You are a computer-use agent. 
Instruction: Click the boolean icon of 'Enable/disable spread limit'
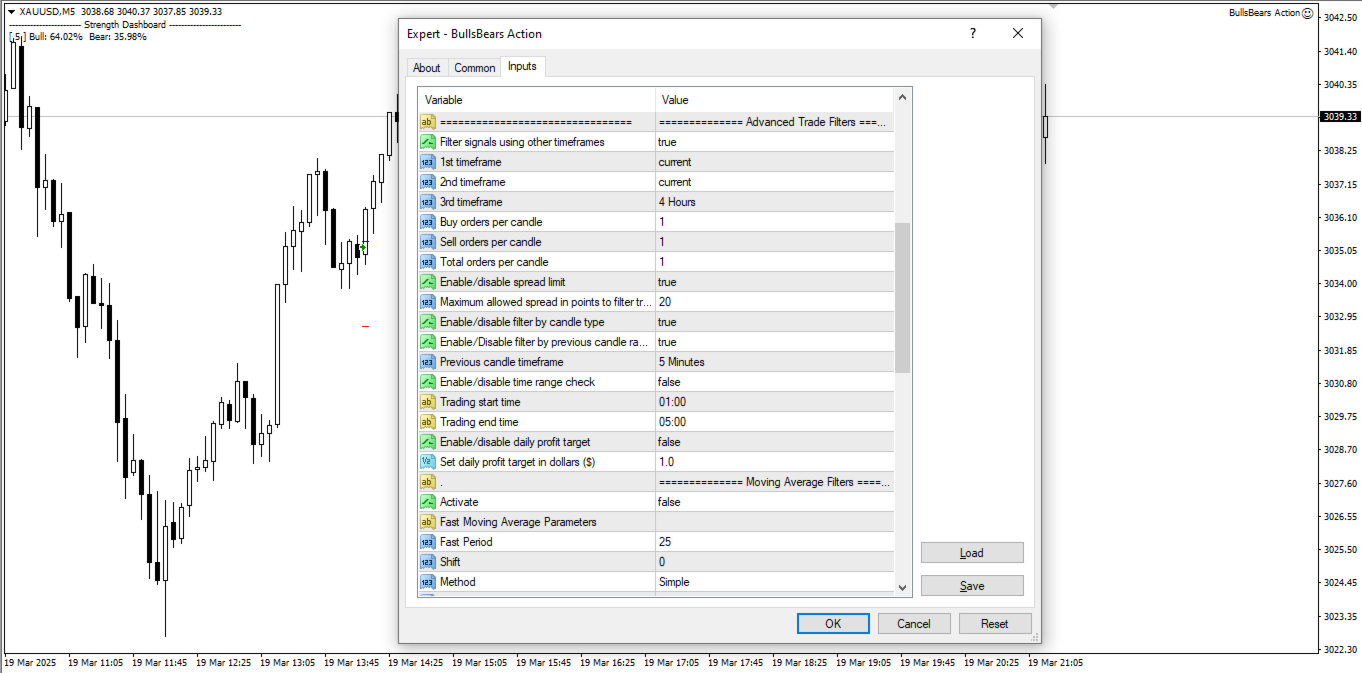coord(427,282)
